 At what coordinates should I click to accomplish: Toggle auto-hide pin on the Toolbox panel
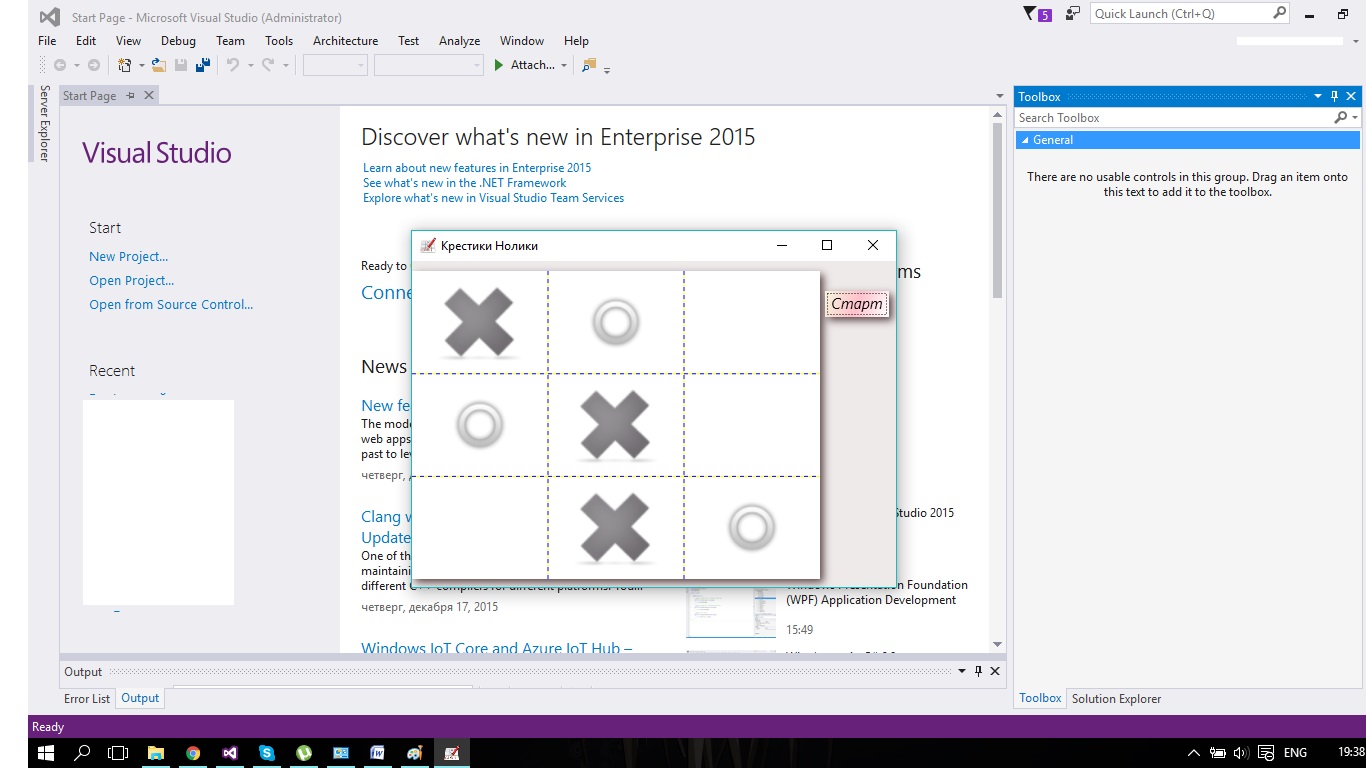pos(1334,97)
